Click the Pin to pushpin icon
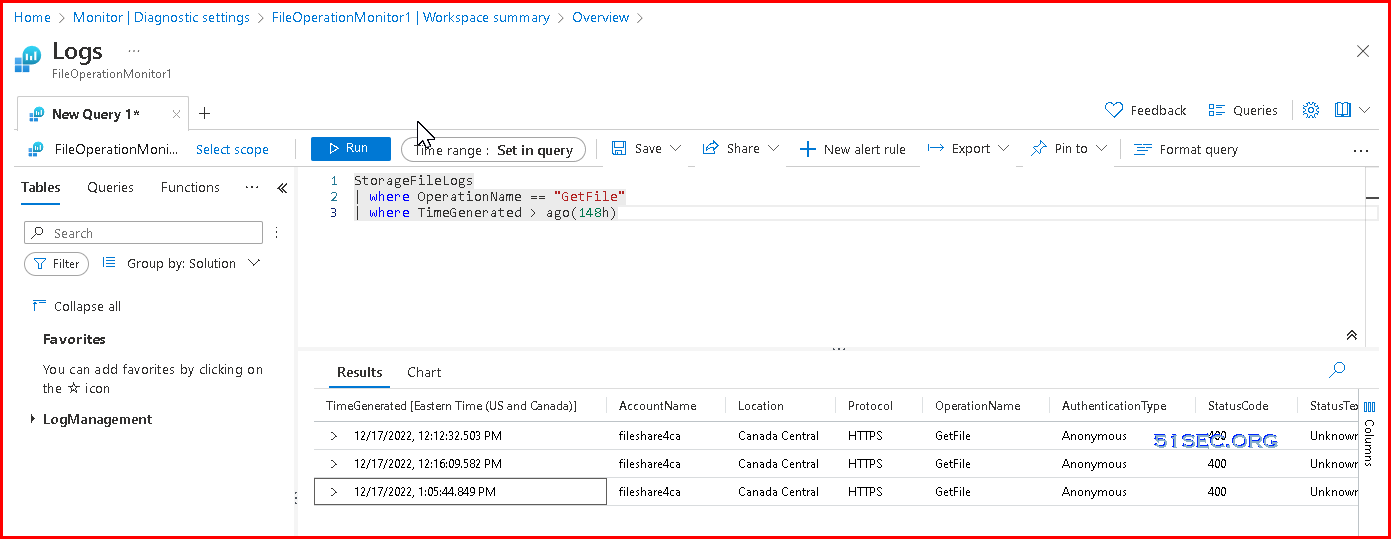 (x=1038, y=148)
